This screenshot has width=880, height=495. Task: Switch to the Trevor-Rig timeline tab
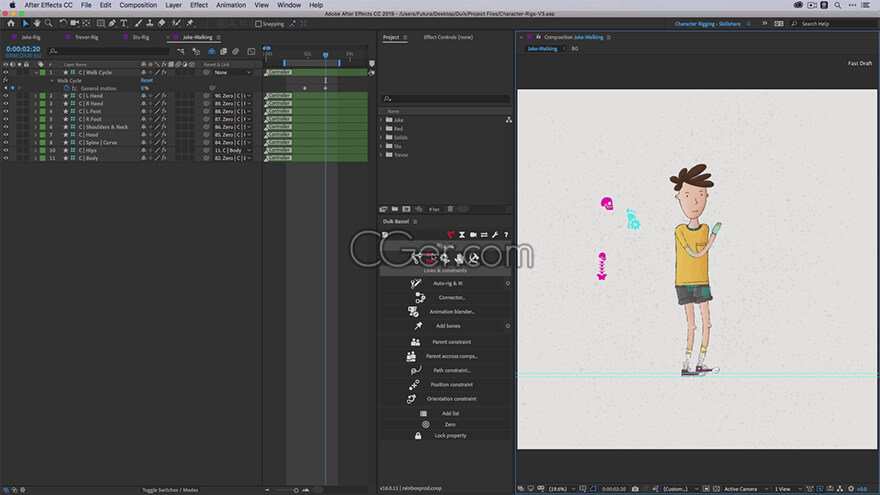tap(86, 37)
